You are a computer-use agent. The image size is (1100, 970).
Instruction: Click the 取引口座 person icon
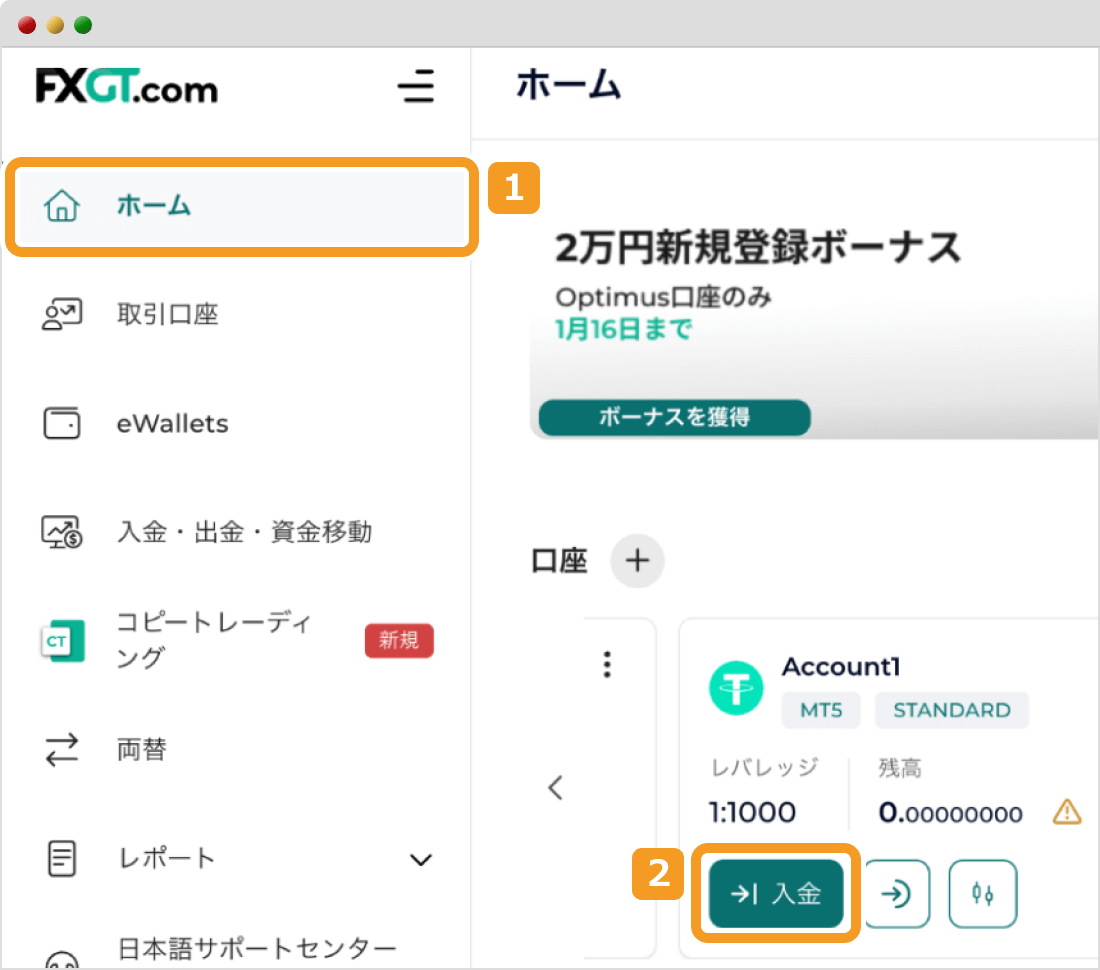62,313
